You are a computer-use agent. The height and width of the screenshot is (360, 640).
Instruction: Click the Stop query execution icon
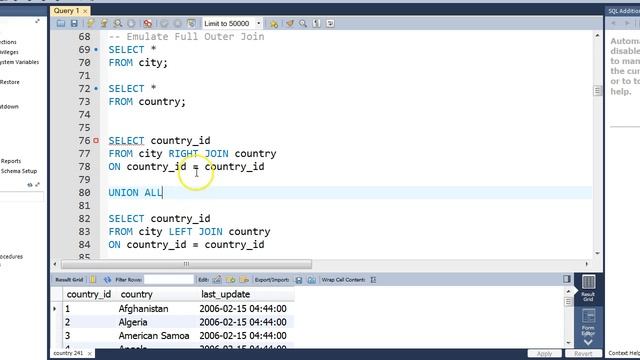click(131, 24)
